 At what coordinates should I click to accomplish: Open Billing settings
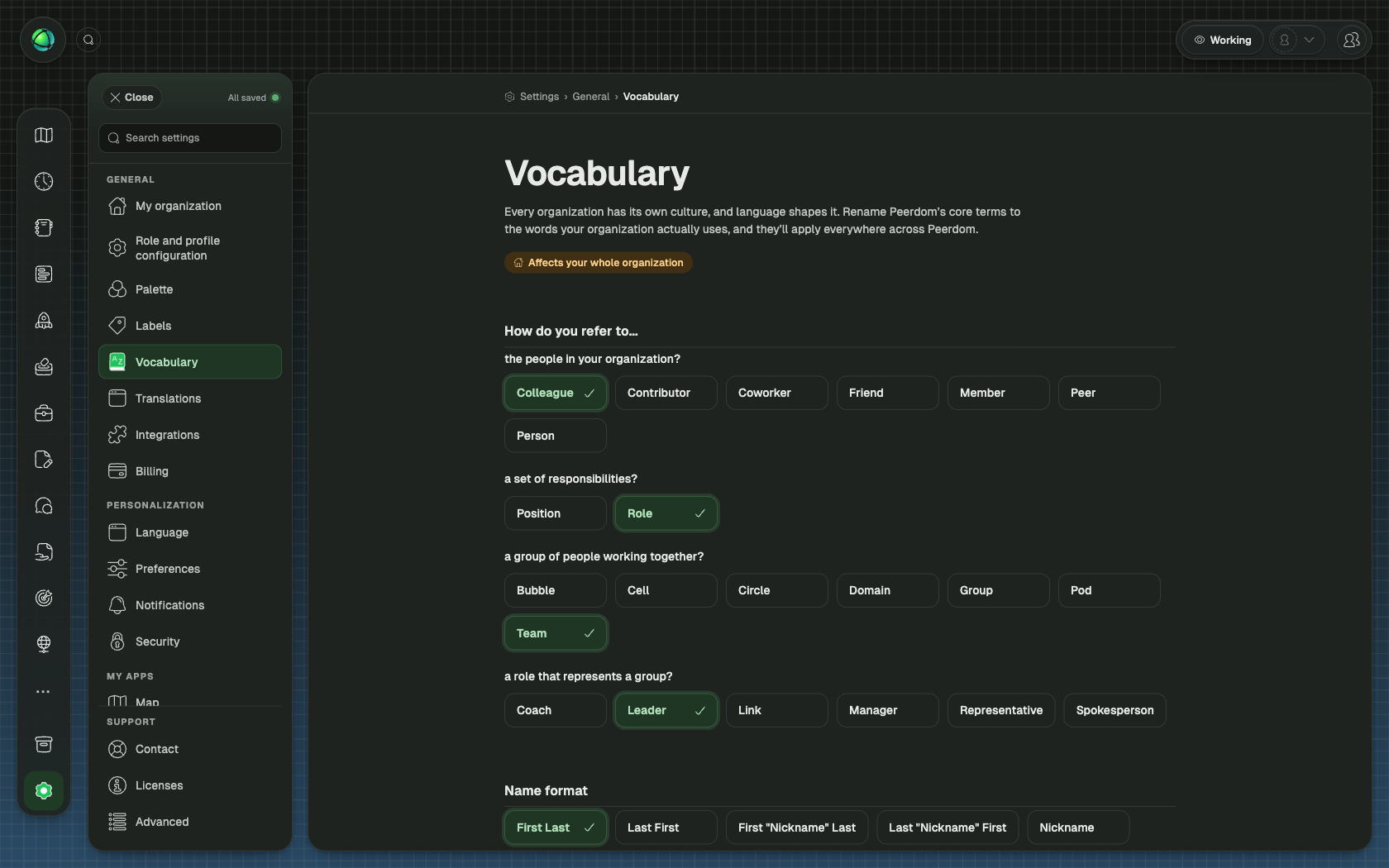pos(190,471)
